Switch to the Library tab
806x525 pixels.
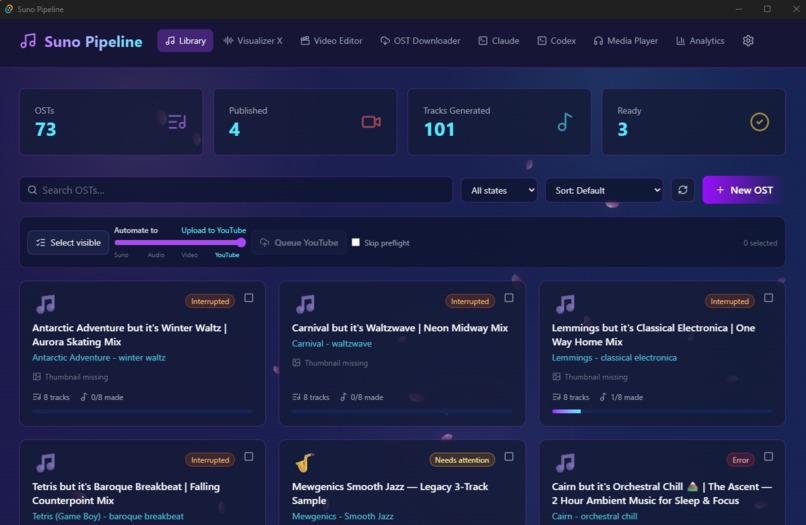(x=185, y=41)
